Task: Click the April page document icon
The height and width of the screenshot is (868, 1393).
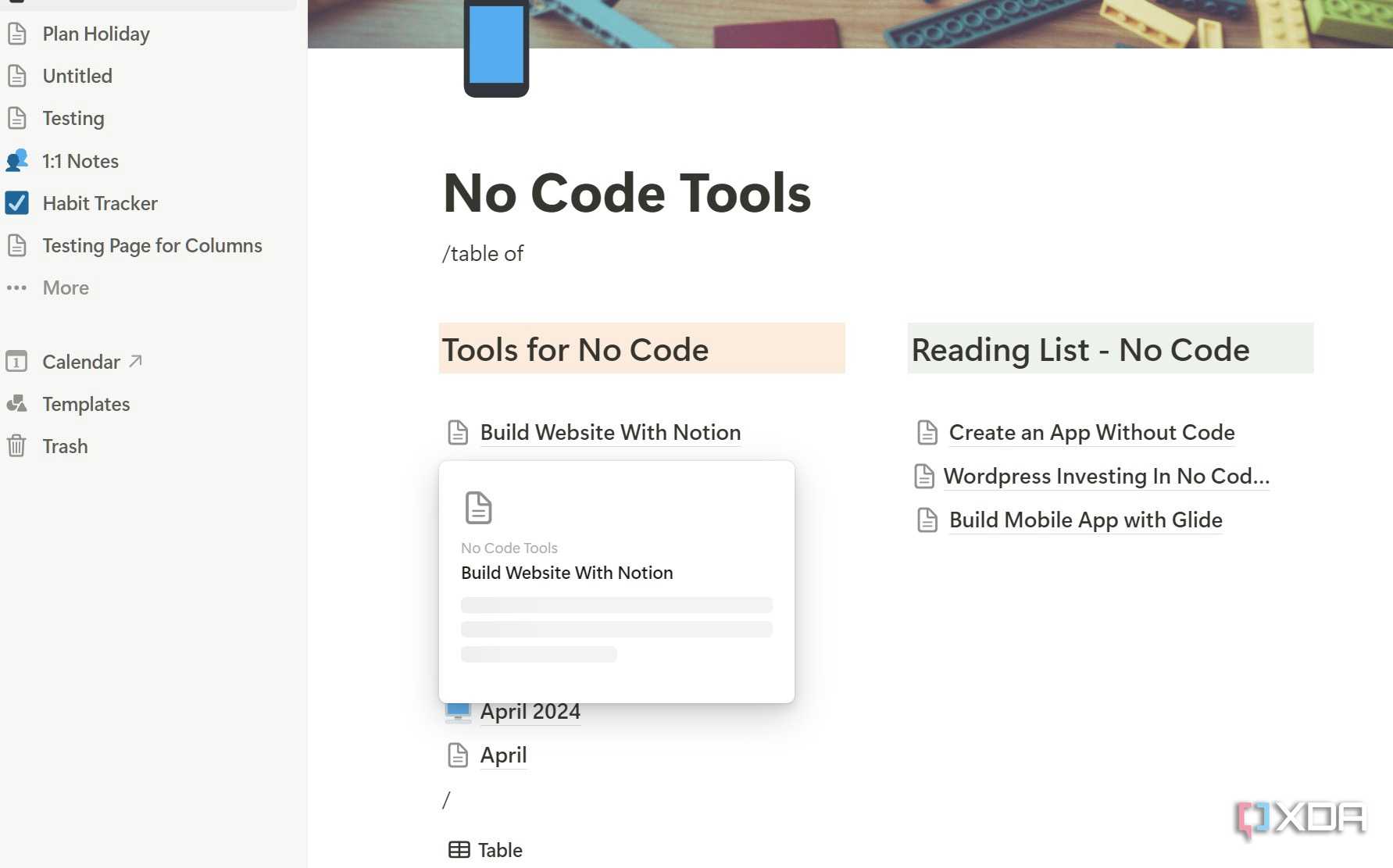Action: 458,755
